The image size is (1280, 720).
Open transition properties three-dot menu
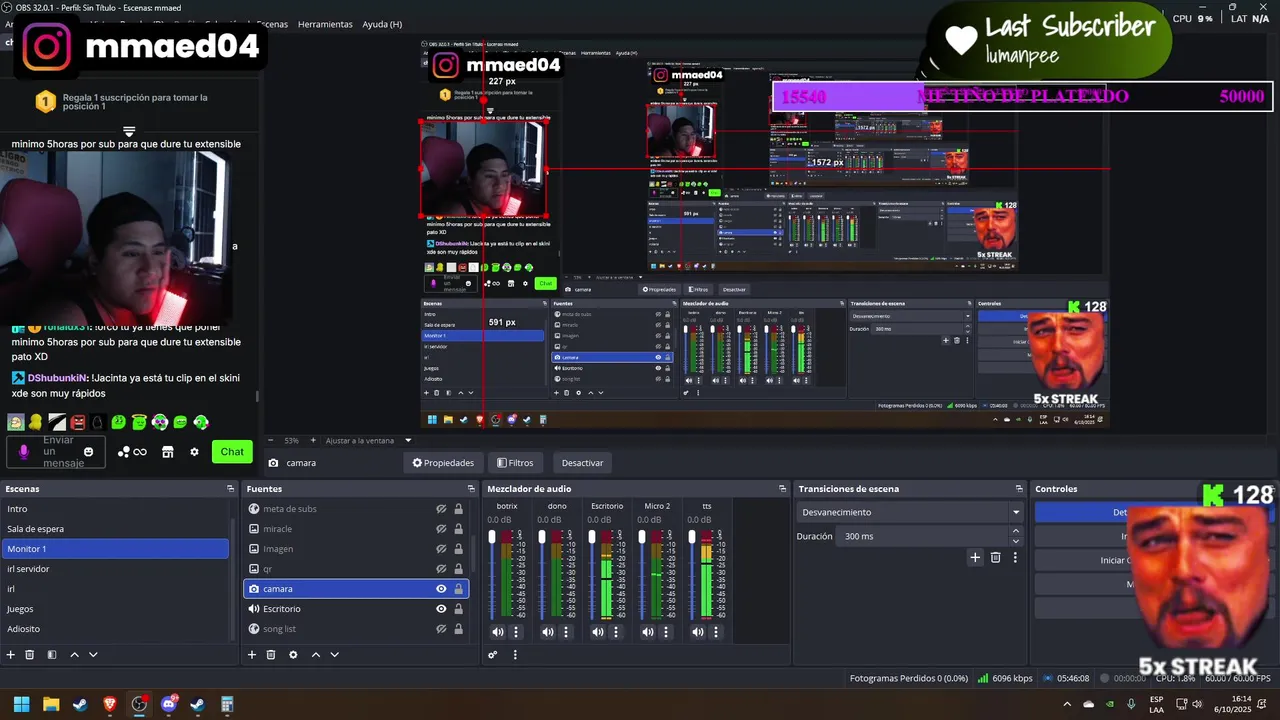(1015, 558)
